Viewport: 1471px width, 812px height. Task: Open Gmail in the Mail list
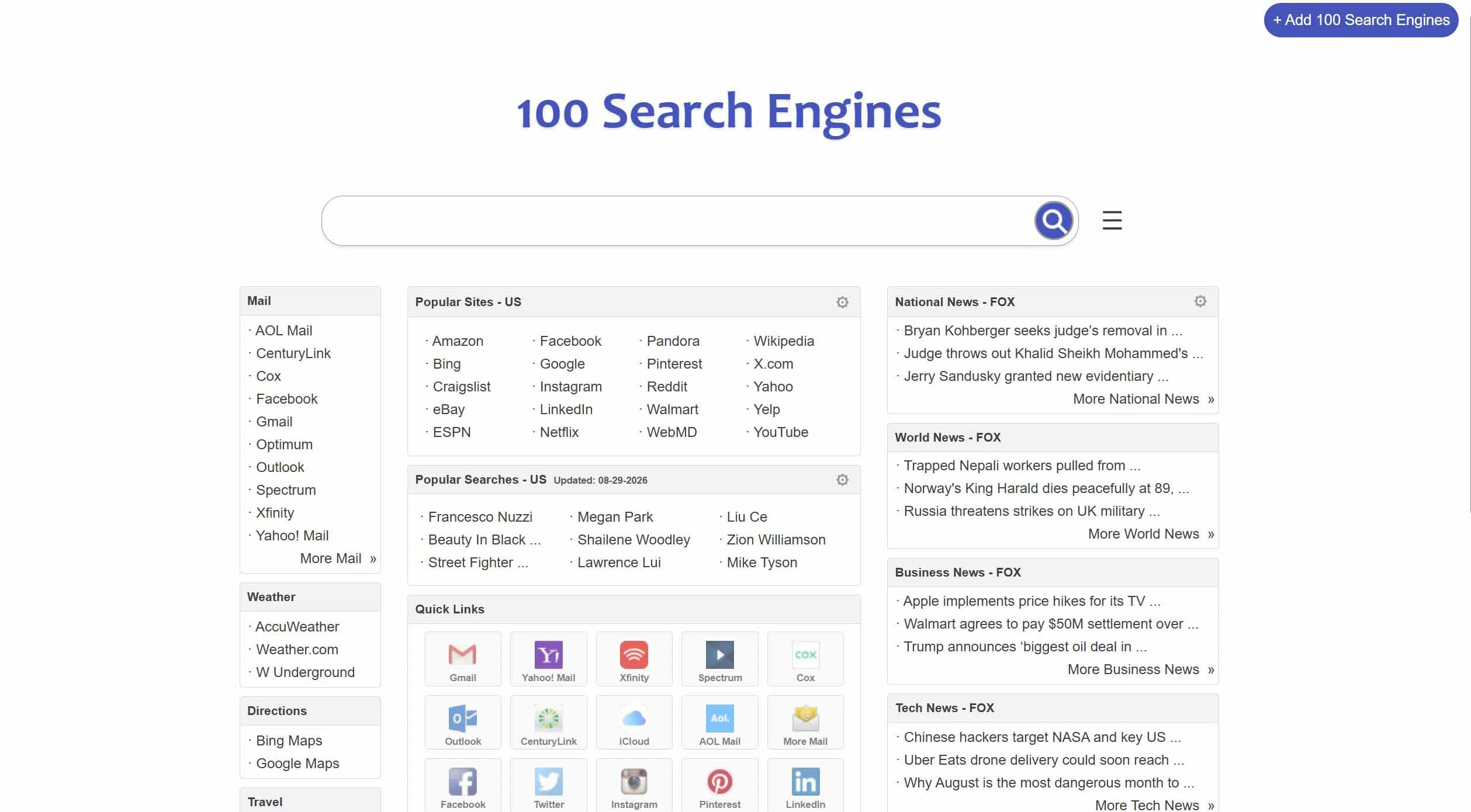click(274, 422)
